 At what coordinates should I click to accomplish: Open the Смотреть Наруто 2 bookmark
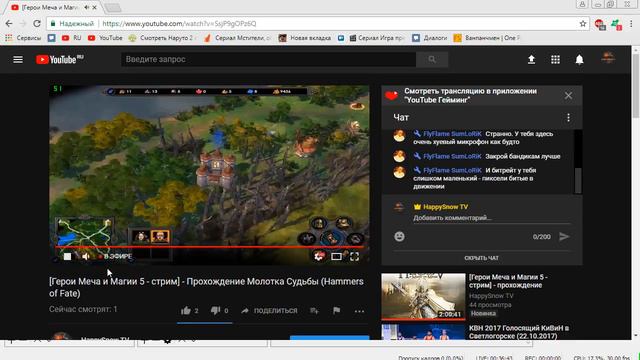pos(162,38)
